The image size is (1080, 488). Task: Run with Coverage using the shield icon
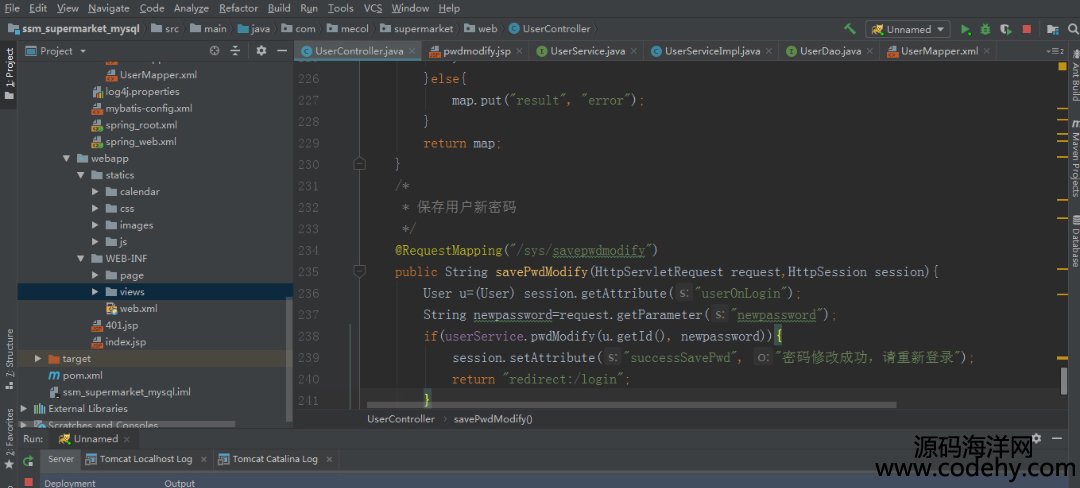1006,30
